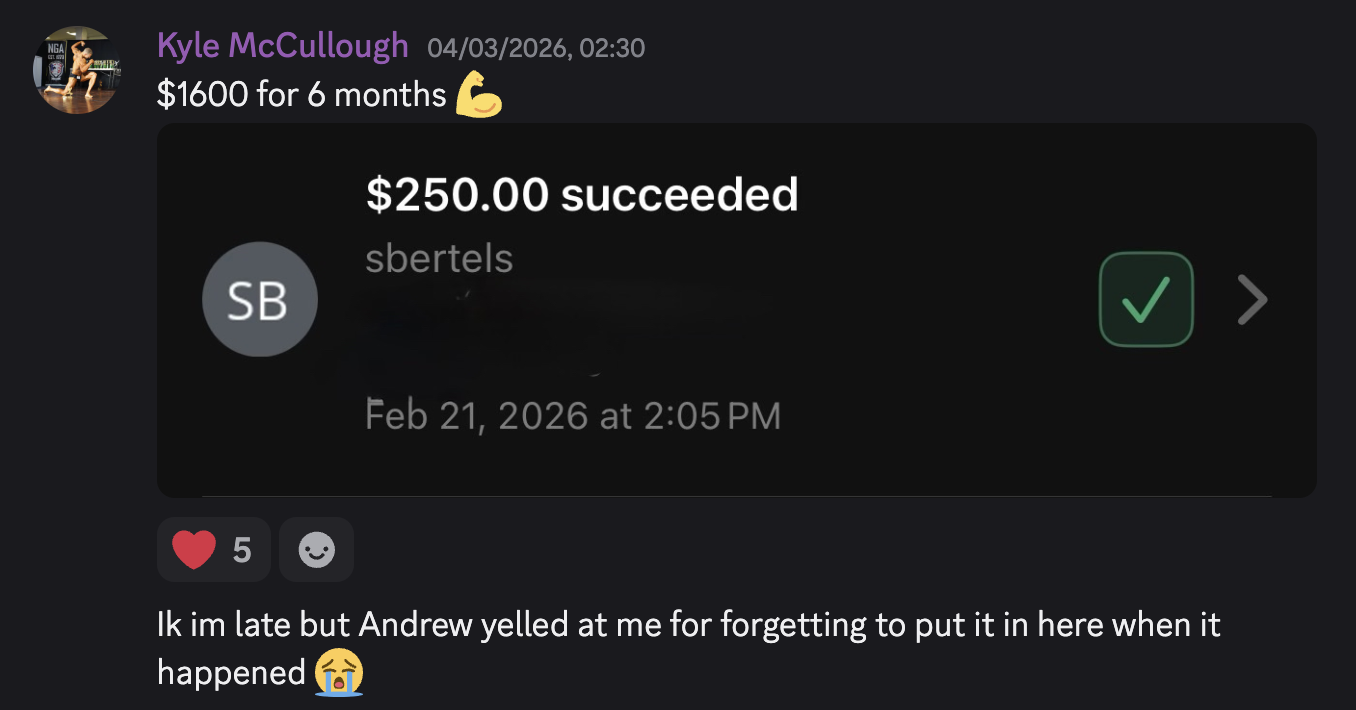Click the reaction count number 5
1356x710 pixels.
click(x=242, y=549)
